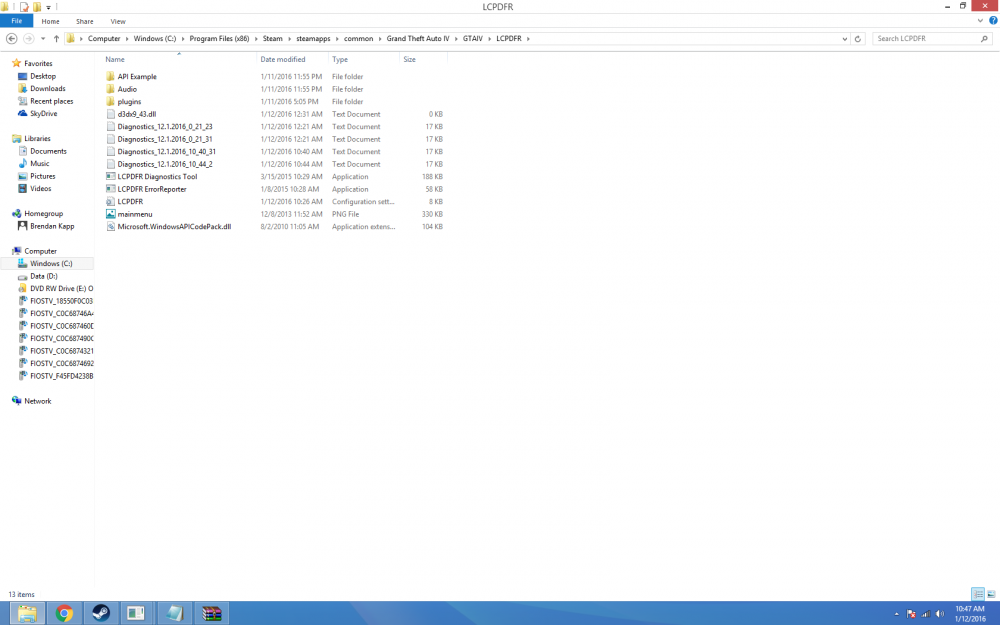Select Diagnostics_12.1.2016_0_21_23 text file
Screen dimensions: 1000x625
(165, 127)
